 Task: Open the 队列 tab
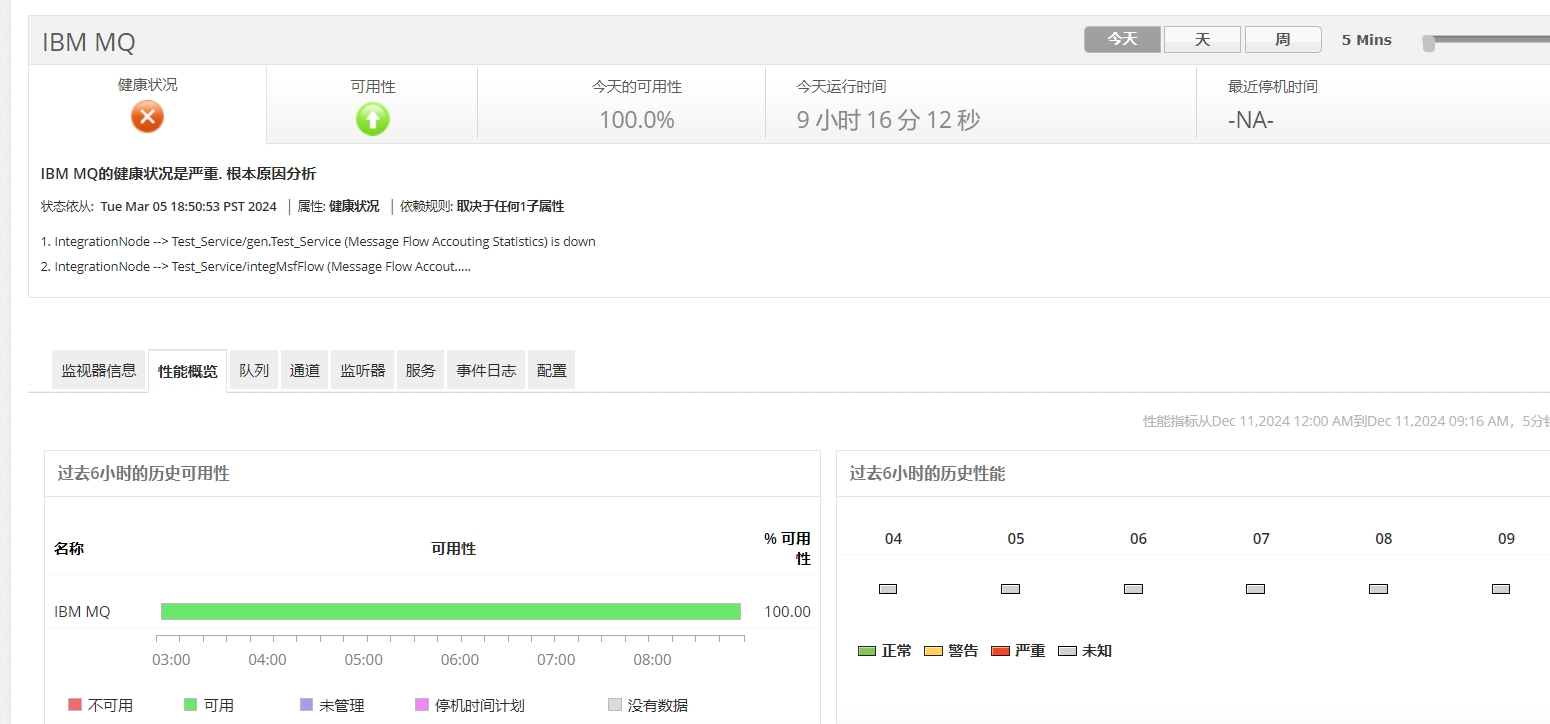click(x=254, y=370)
